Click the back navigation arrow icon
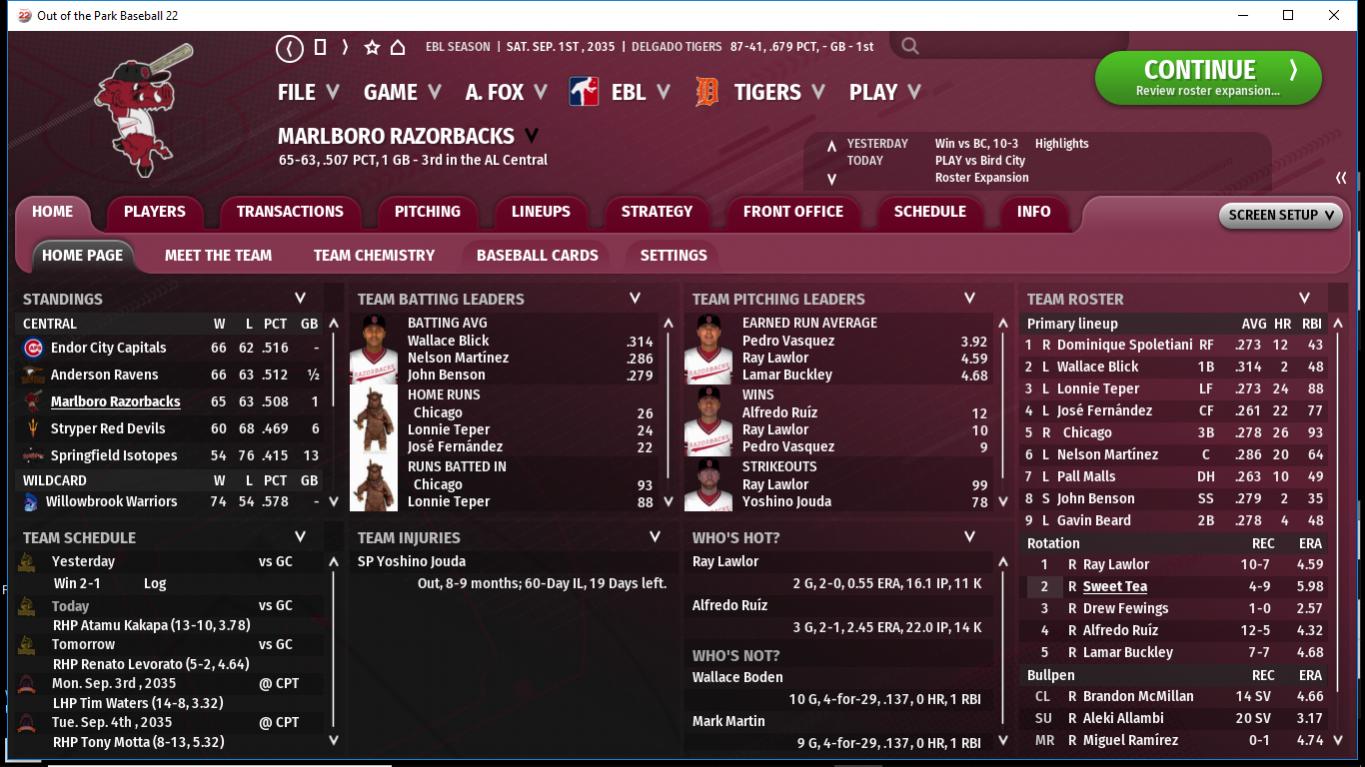 pyautogui.click(x=289, y=47)
